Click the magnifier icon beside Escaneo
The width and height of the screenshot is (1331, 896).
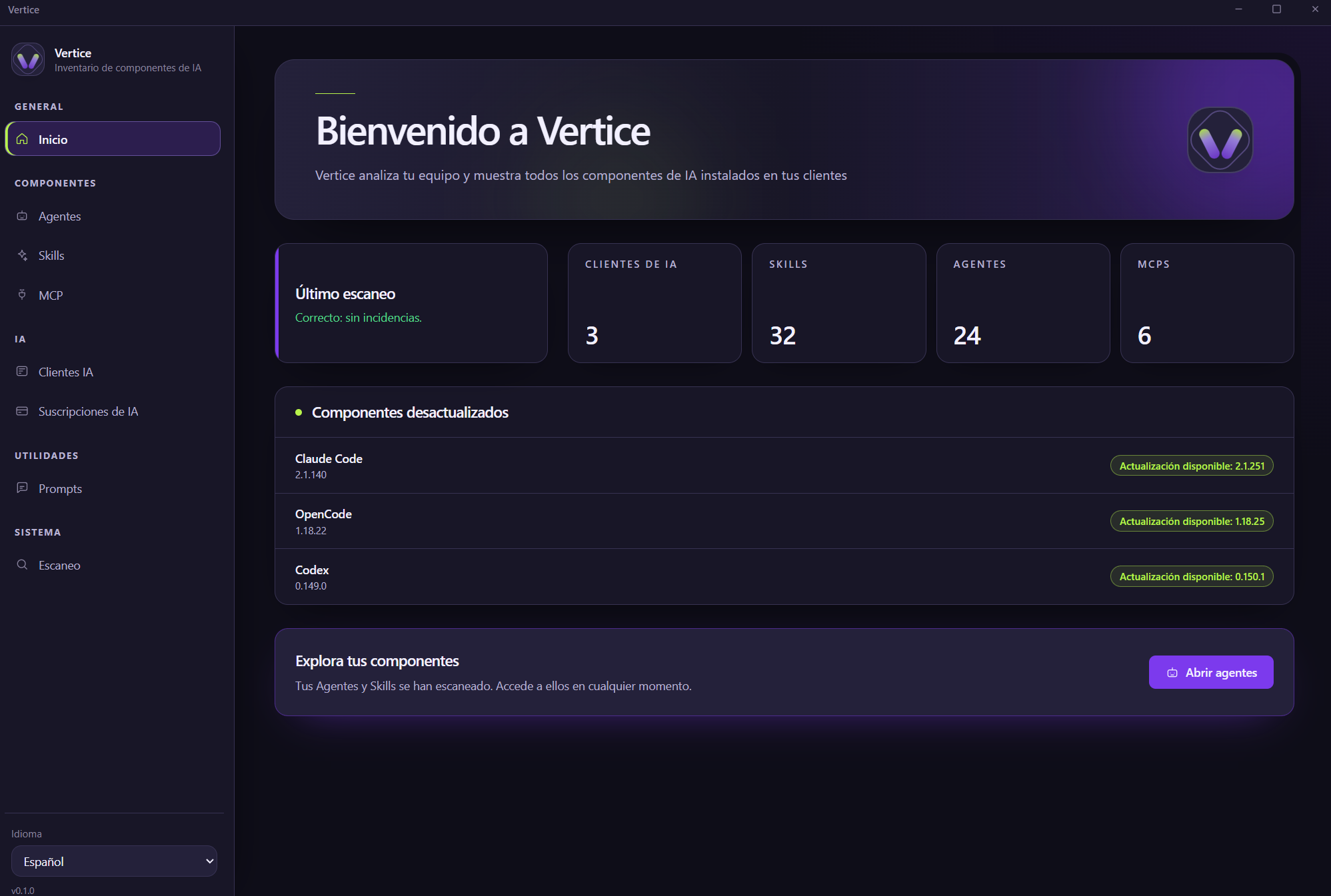pyautogui.click(x=22, y=564)
